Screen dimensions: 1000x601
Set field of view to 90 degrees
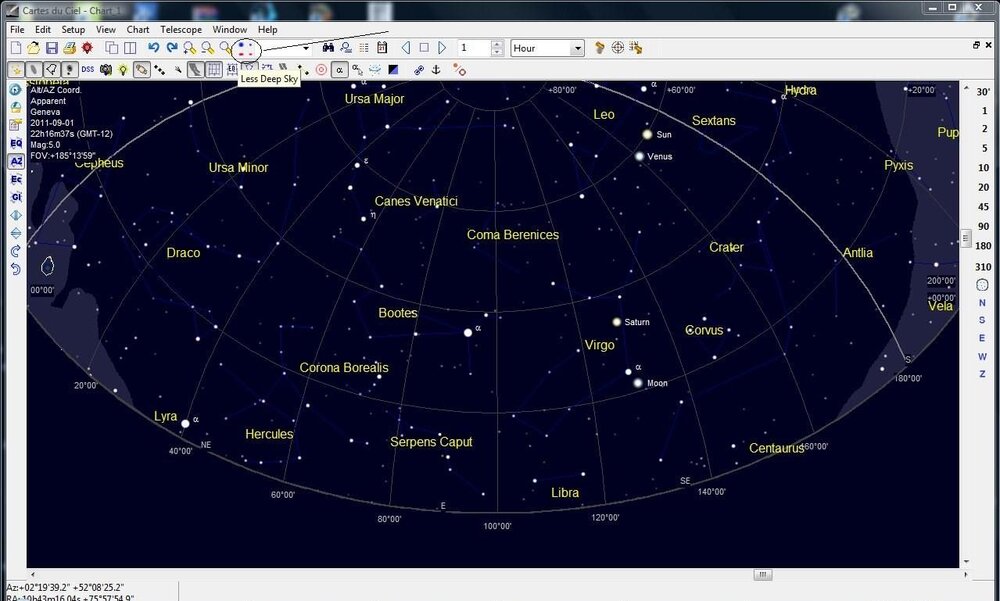(x=983, y=226)
